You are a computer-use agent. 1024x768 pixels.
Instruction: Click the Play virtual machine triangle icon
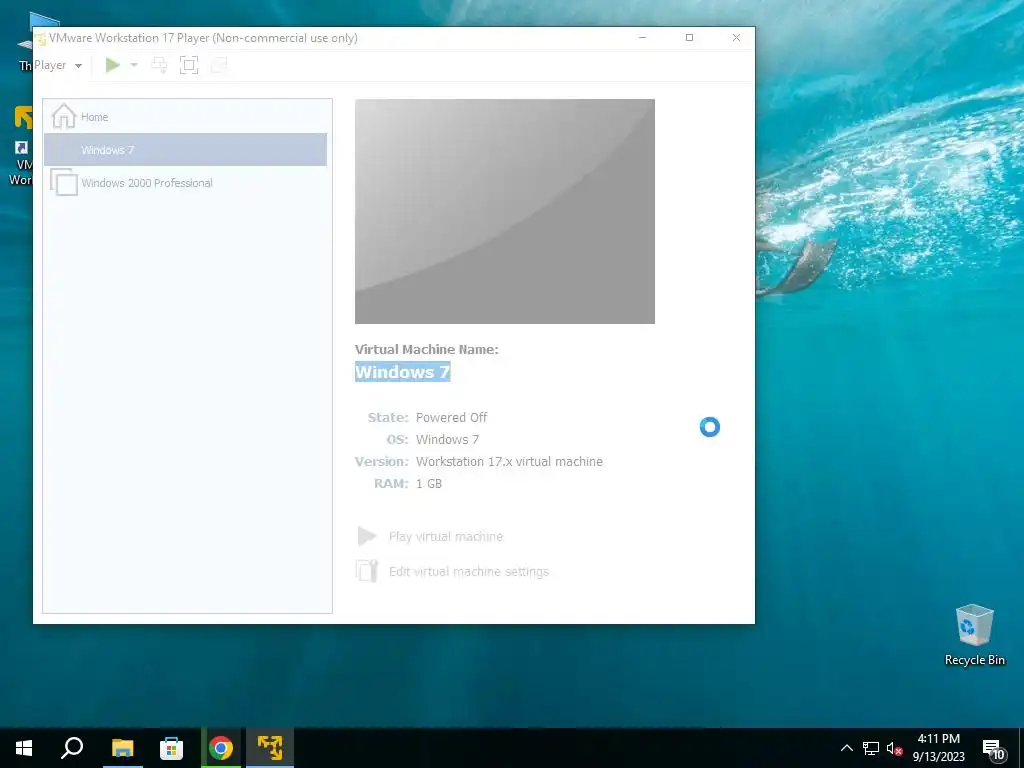[x=367, y=536]
